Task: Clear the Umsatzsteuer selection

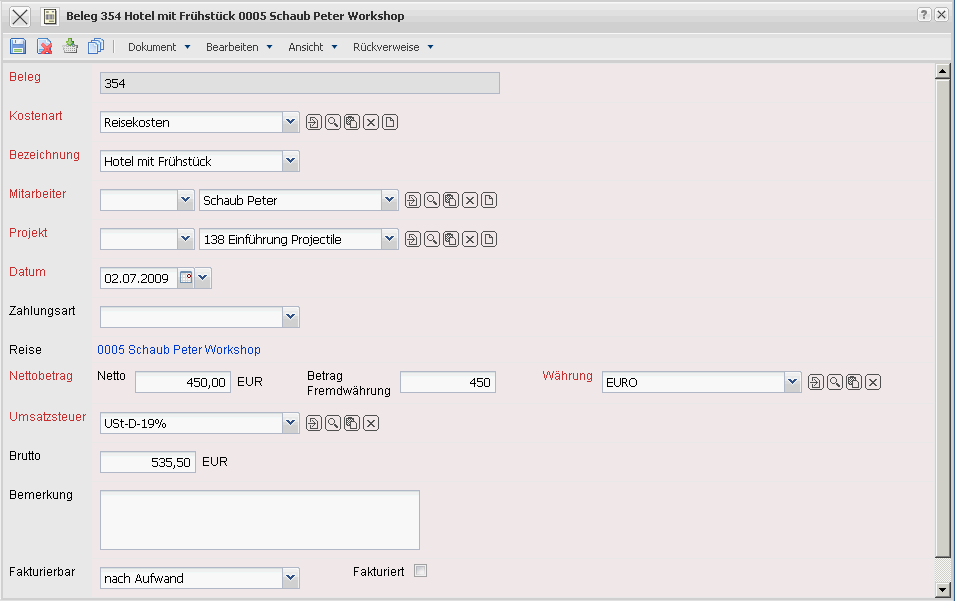Action: coord(371,423)
